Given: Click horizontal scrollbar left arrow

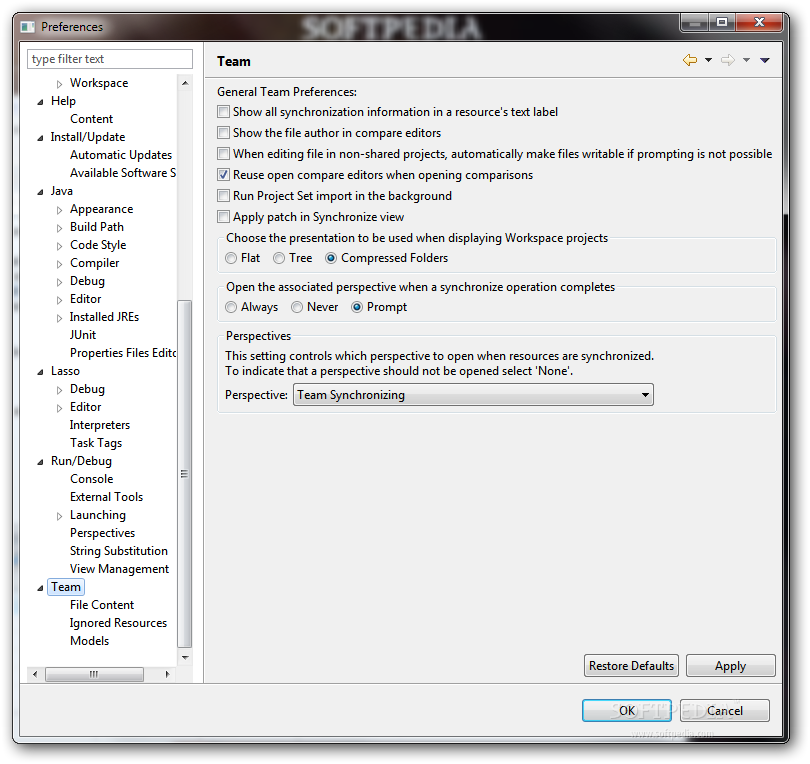Looking at the screenshot, I should click(x=35, y=674).
